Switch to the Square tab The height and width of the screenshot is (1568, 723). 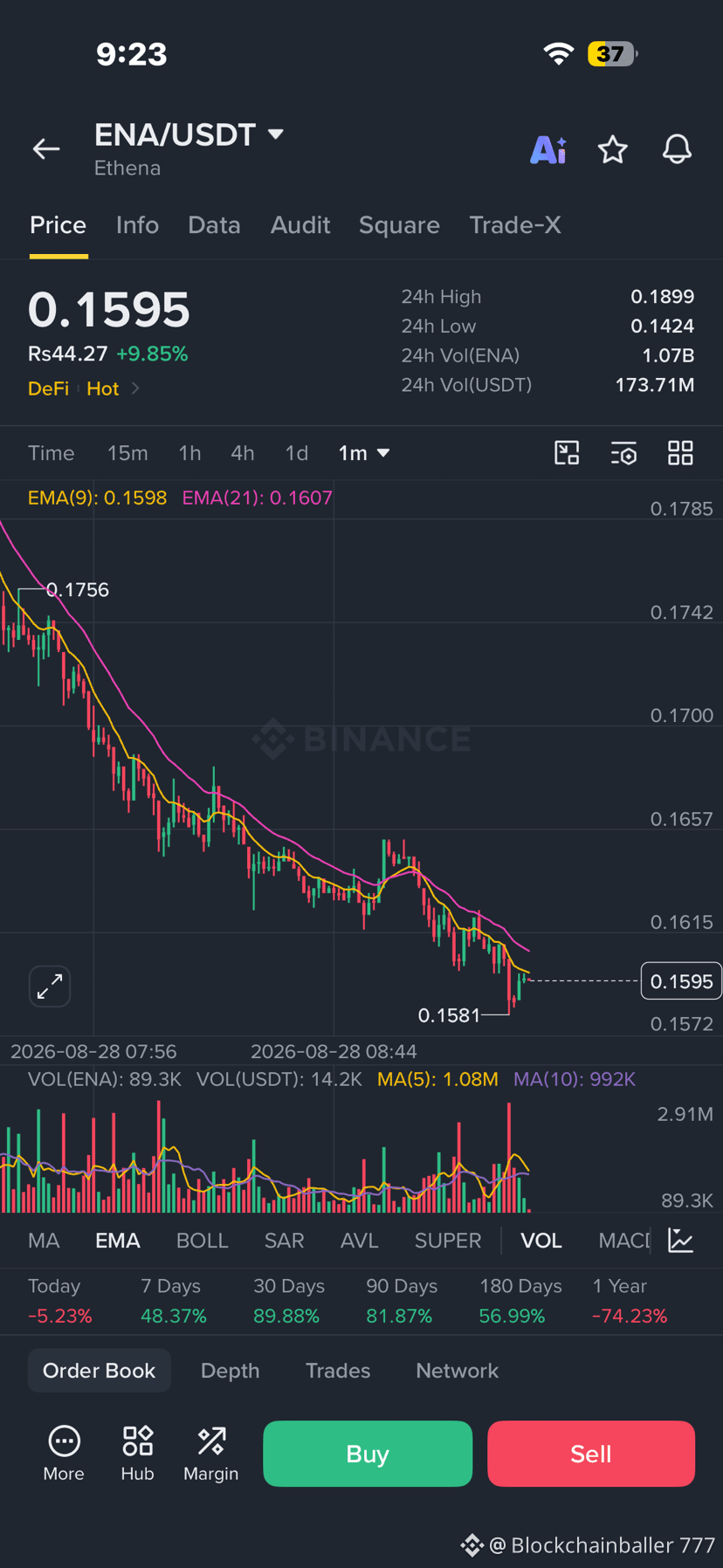(x=399, y=225)
